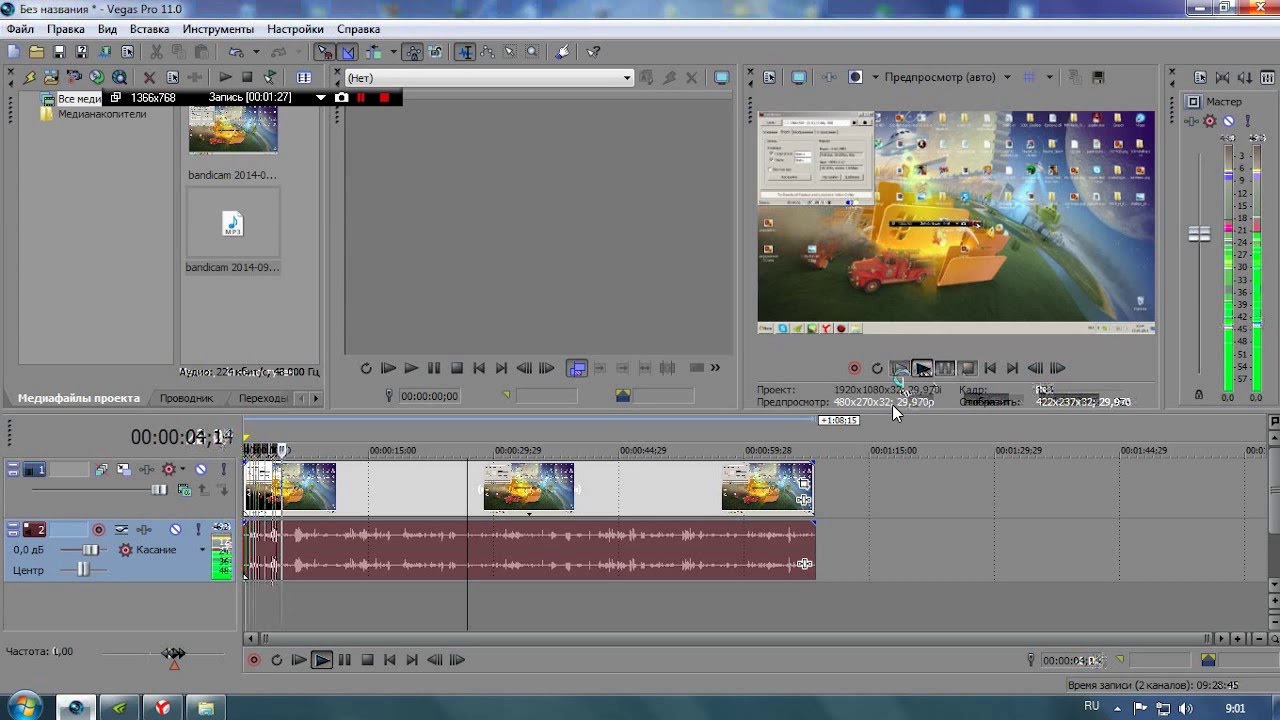Open Master FX gear icon
Screen dimensions: 1280x720
click(x=1210, y=121)
